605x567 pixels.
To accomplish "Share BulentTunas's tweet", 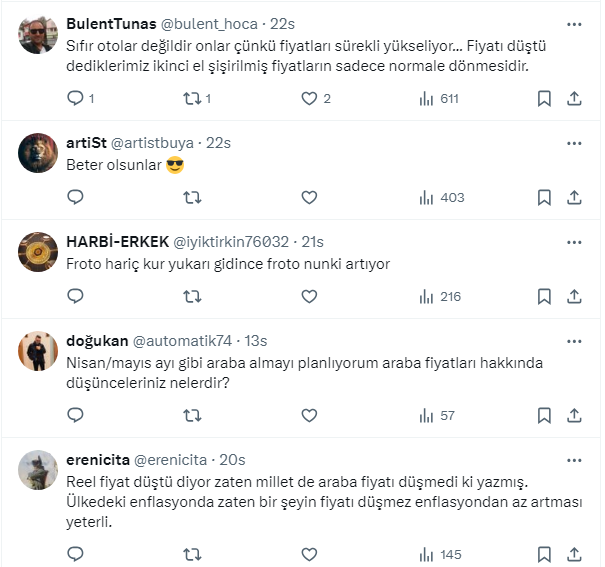I will (x=574, y=98).
